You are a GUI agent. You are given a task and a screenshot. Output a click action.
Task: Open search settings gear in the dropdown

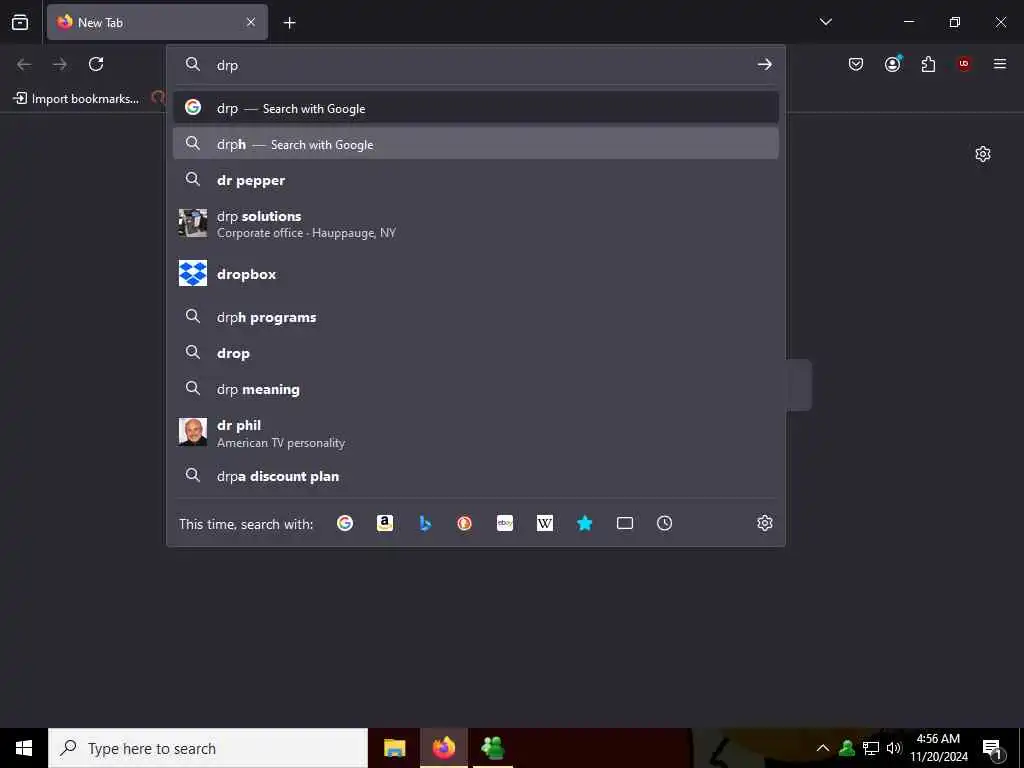(765, 523)
